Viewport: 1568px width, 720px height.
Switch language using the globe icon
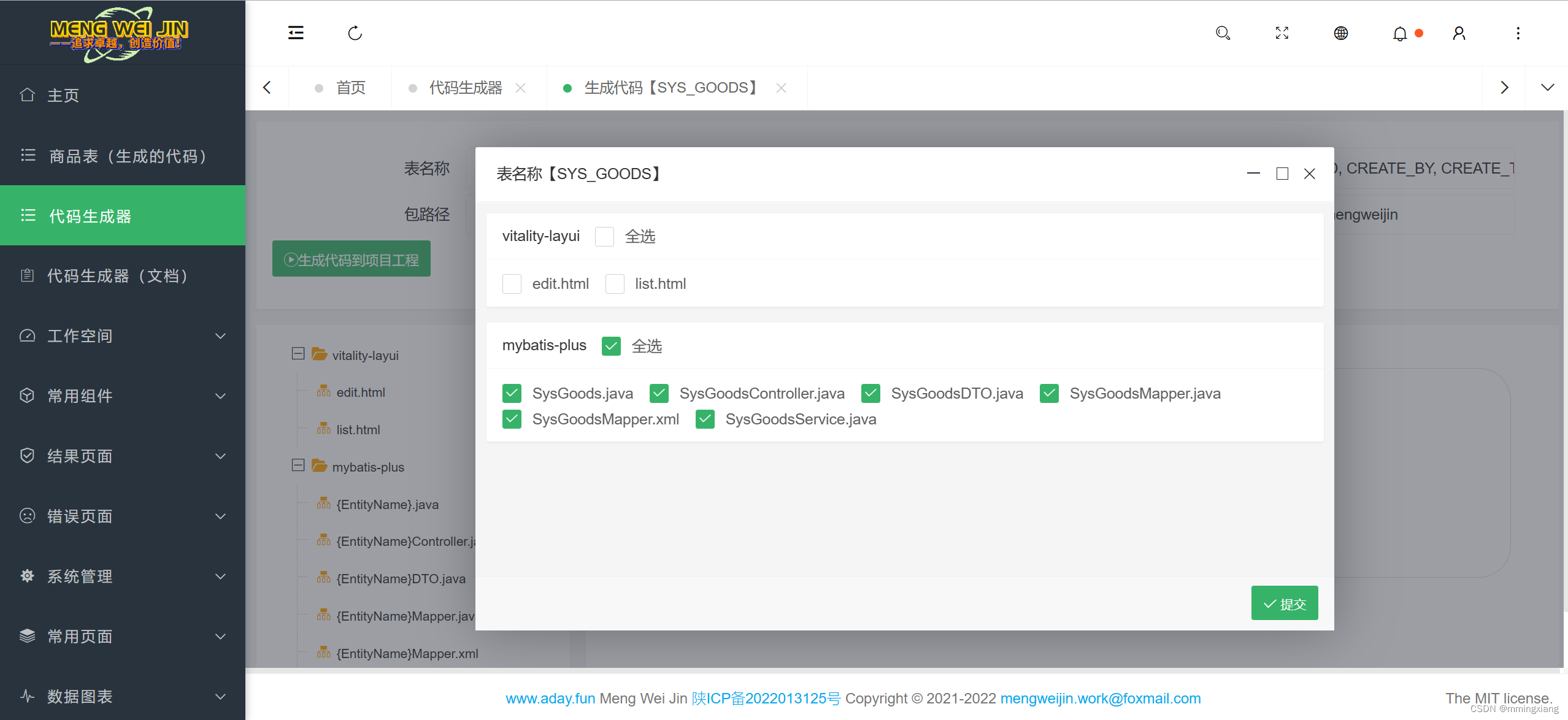[x=1340, y=33]
